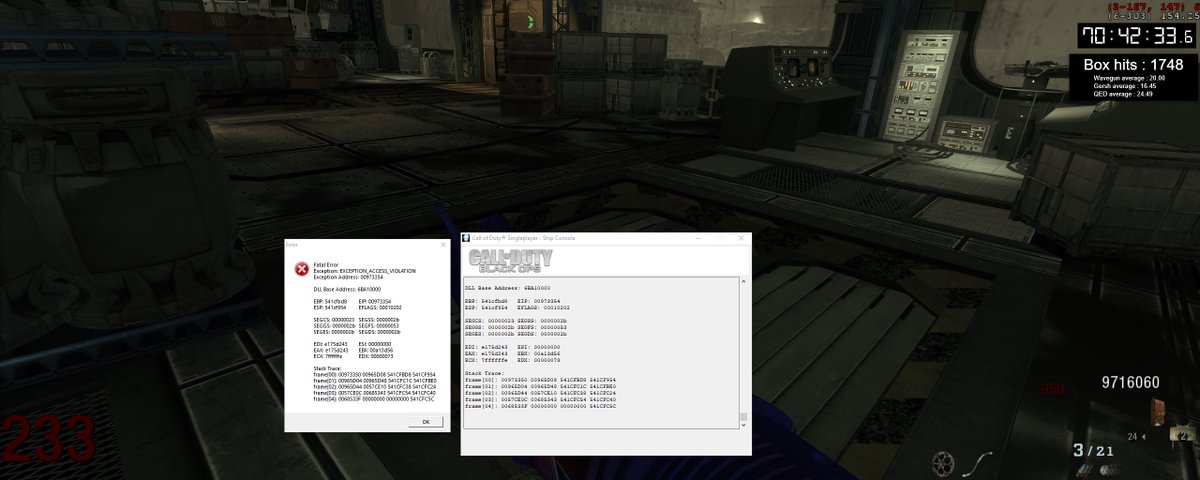This screenshot has height=480, width=1200.
Task: Click the perk slot icon labeled 2
Action: (x=1183, y=434)
